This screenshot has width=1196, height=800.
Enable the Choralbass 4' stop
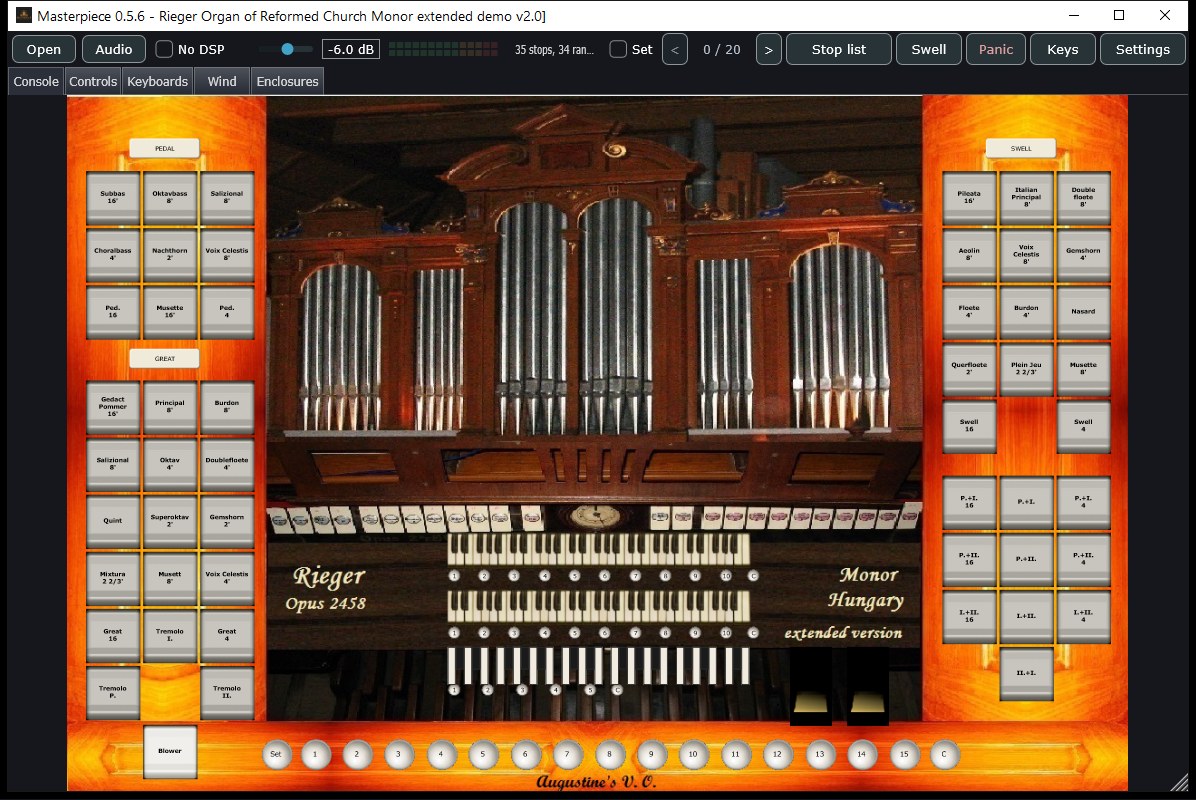(x=113, y=255)
